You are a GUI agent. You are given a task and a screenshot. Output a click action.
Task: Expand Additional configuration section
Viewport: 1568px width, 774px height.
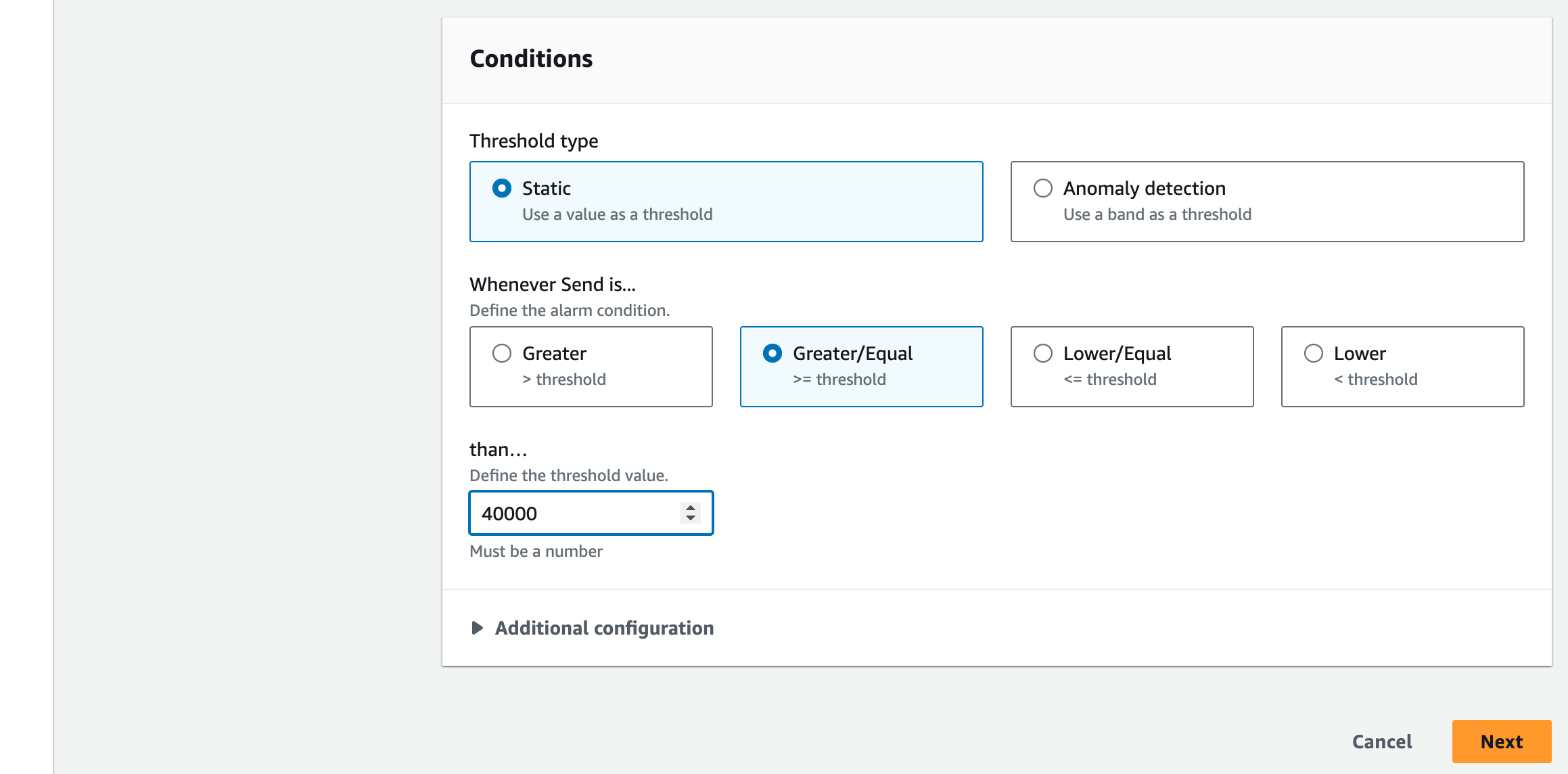click(x=592, y=628)
